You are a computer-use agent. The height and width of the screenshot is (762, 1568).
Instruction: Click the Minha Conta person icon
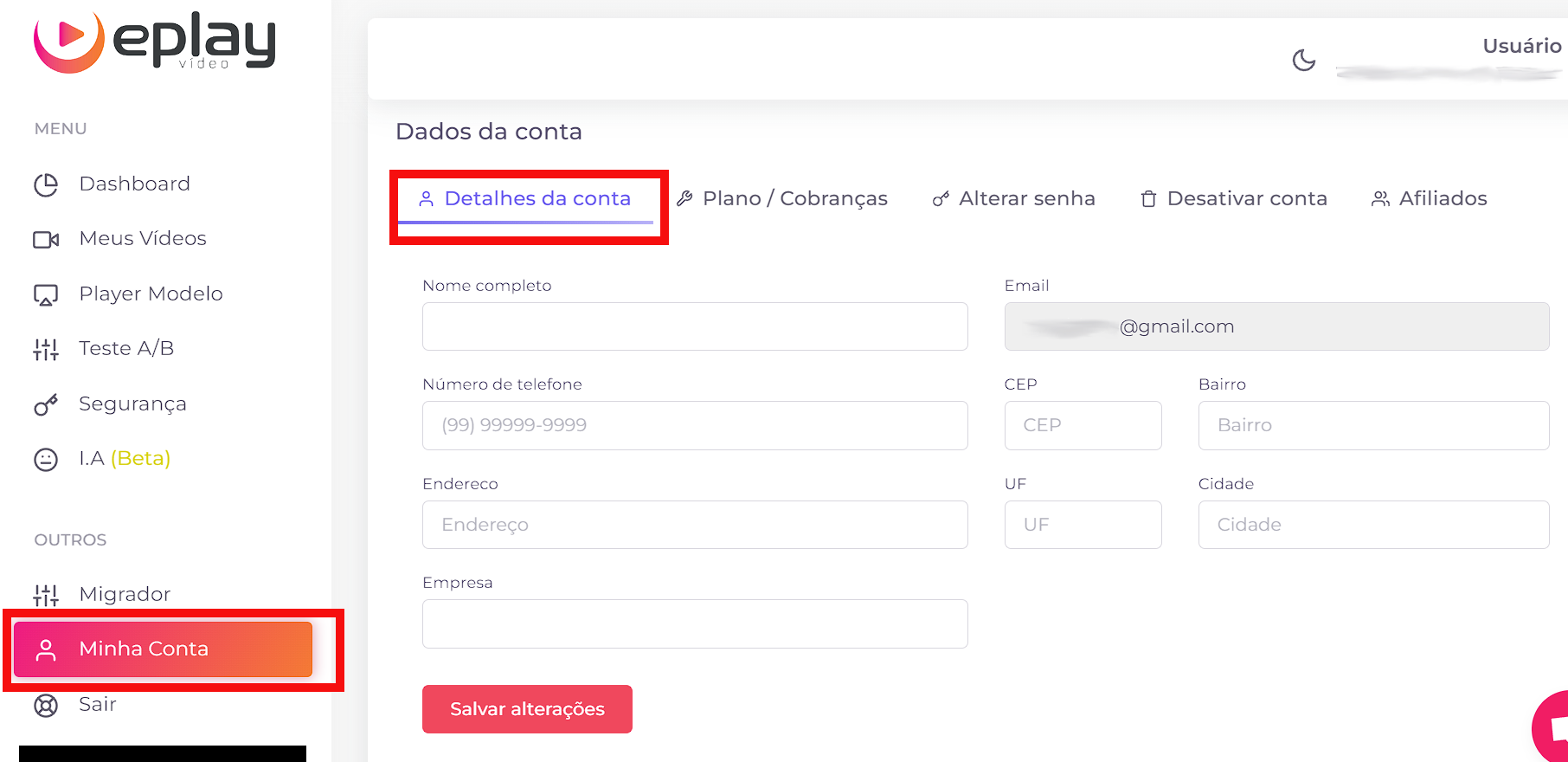tap(46, 649)
